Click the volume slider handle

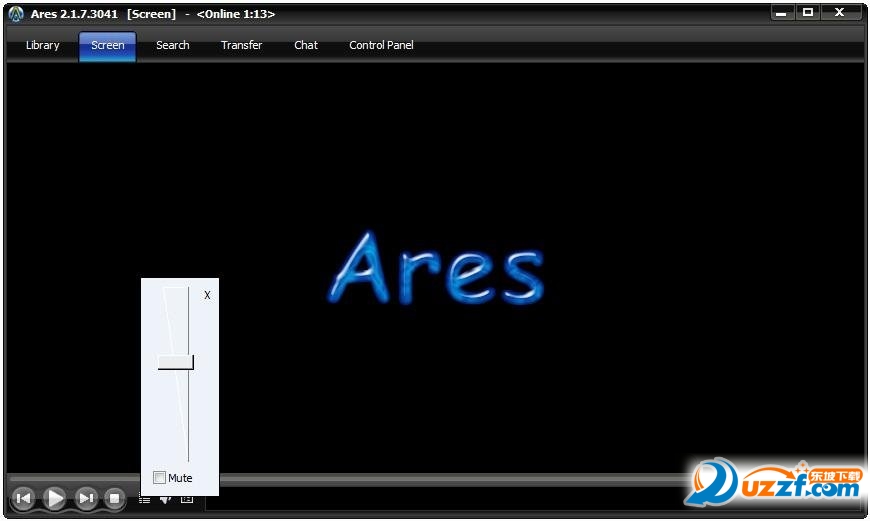pyautogui.click(x=176, y=362)
